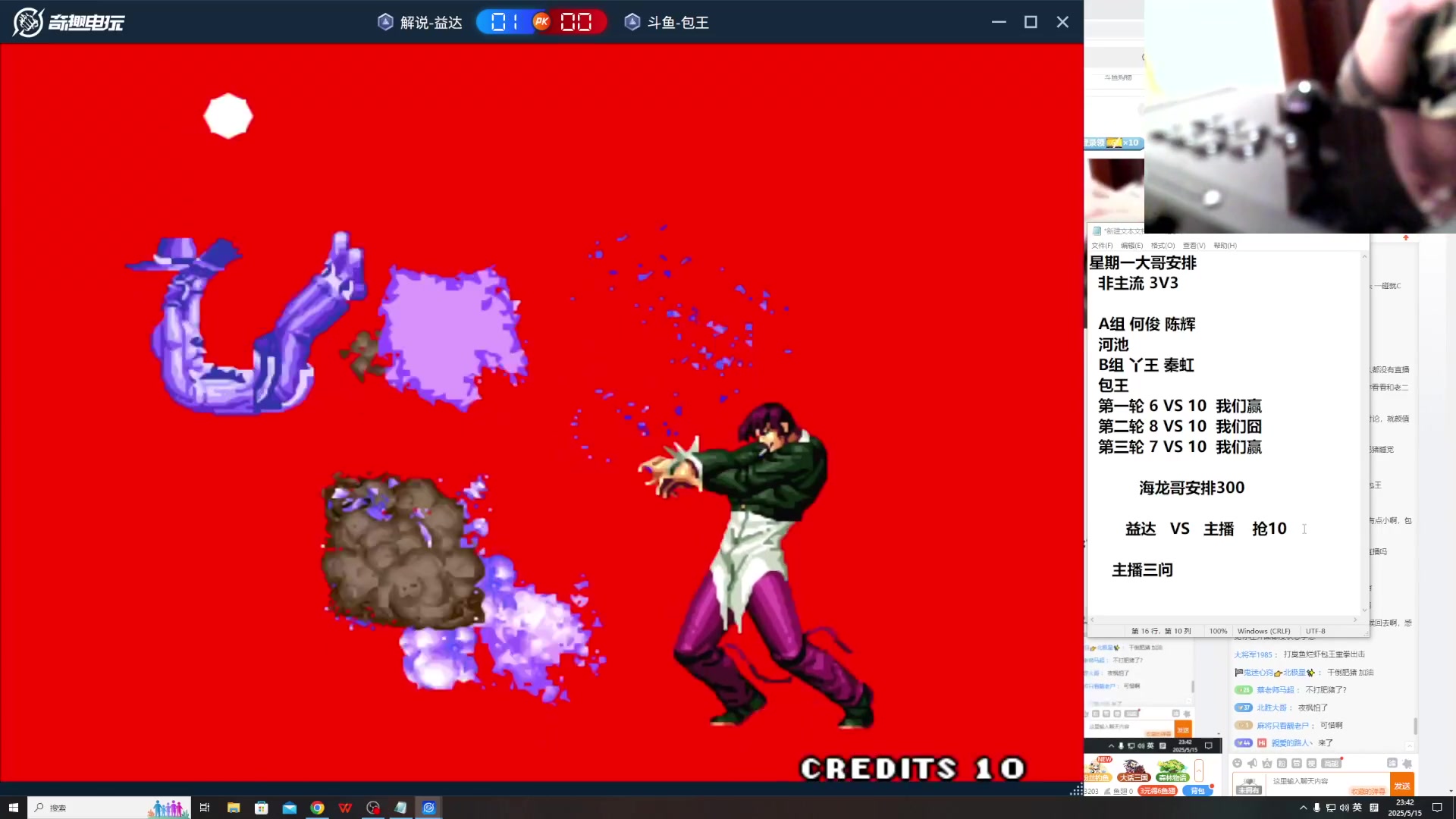Click the chat message input field
Viewport: 1456px width, 819px height.
(1327, 783)
